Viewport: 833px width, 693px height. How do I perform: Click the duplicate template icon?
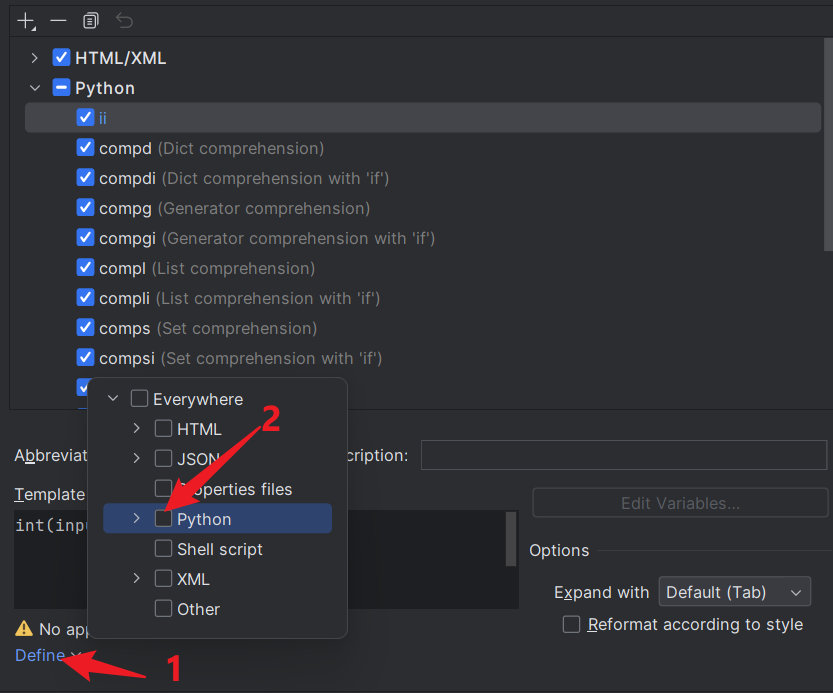(x=91, y=21)
